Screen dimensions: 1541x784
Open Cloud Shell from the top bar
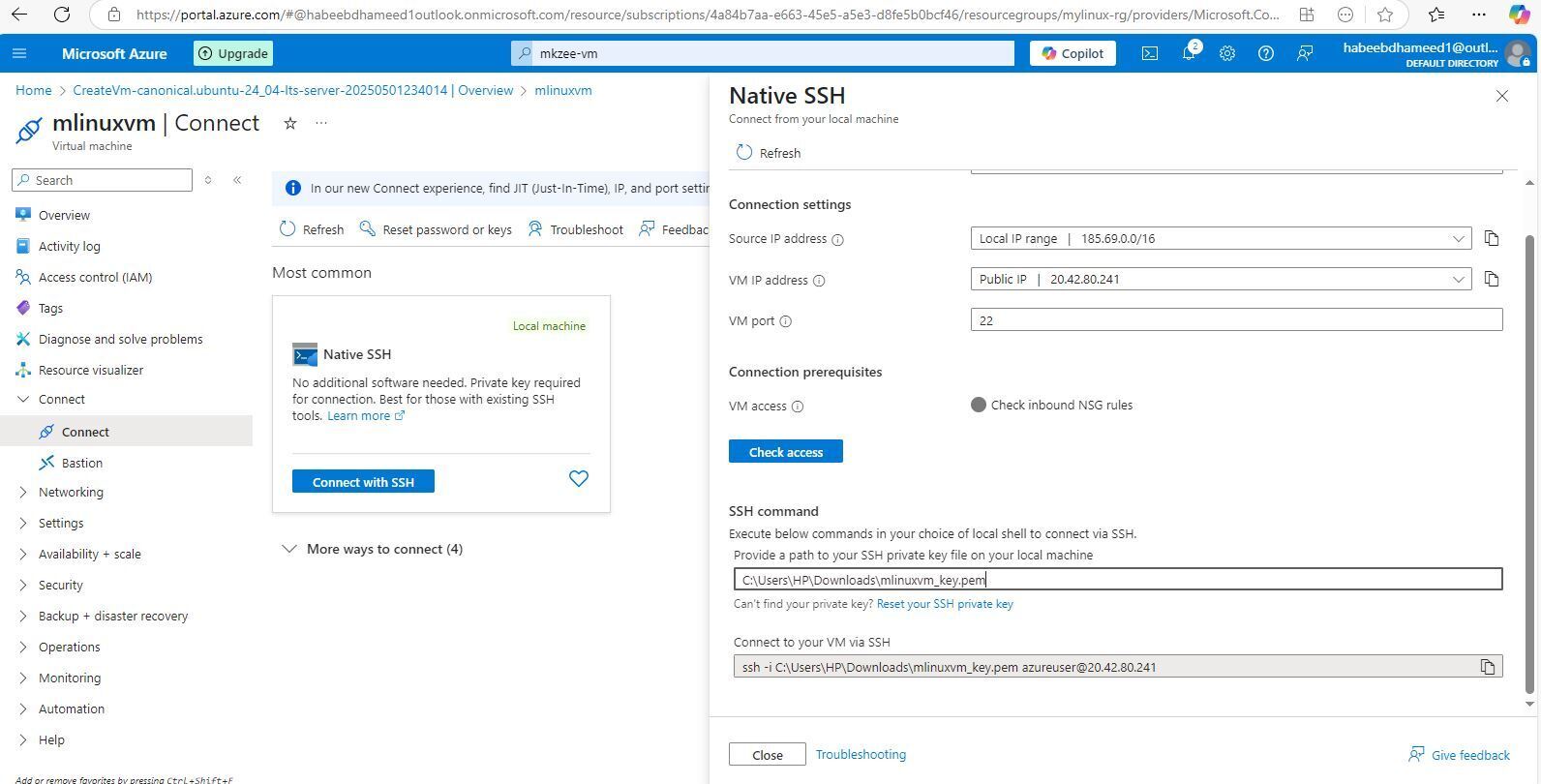pyautogui.click(x=1150, y=53)
